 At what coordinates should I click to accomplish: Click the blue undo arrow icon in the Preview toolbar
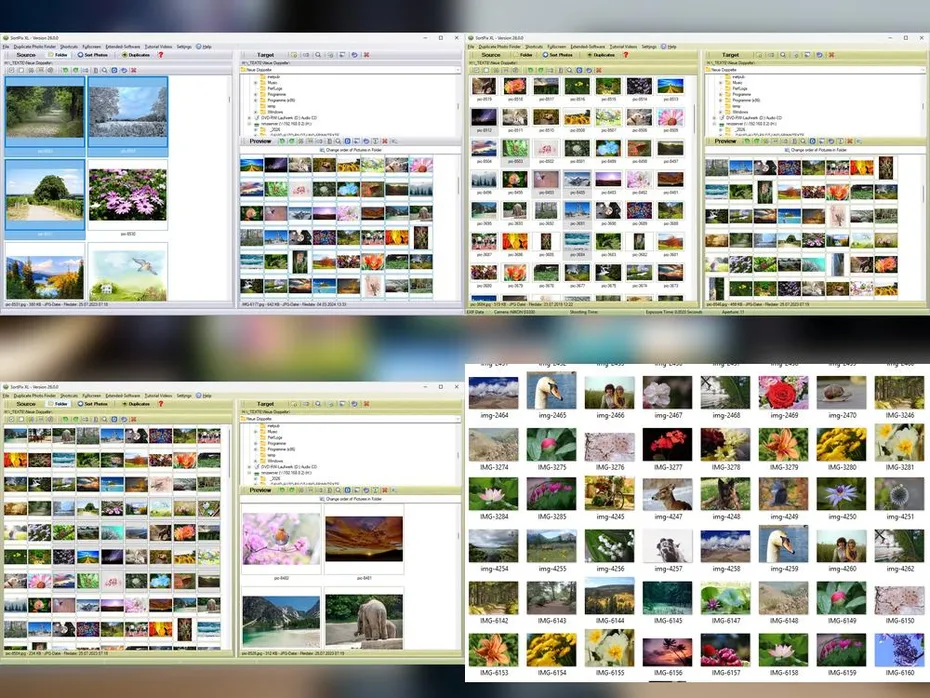366,141
